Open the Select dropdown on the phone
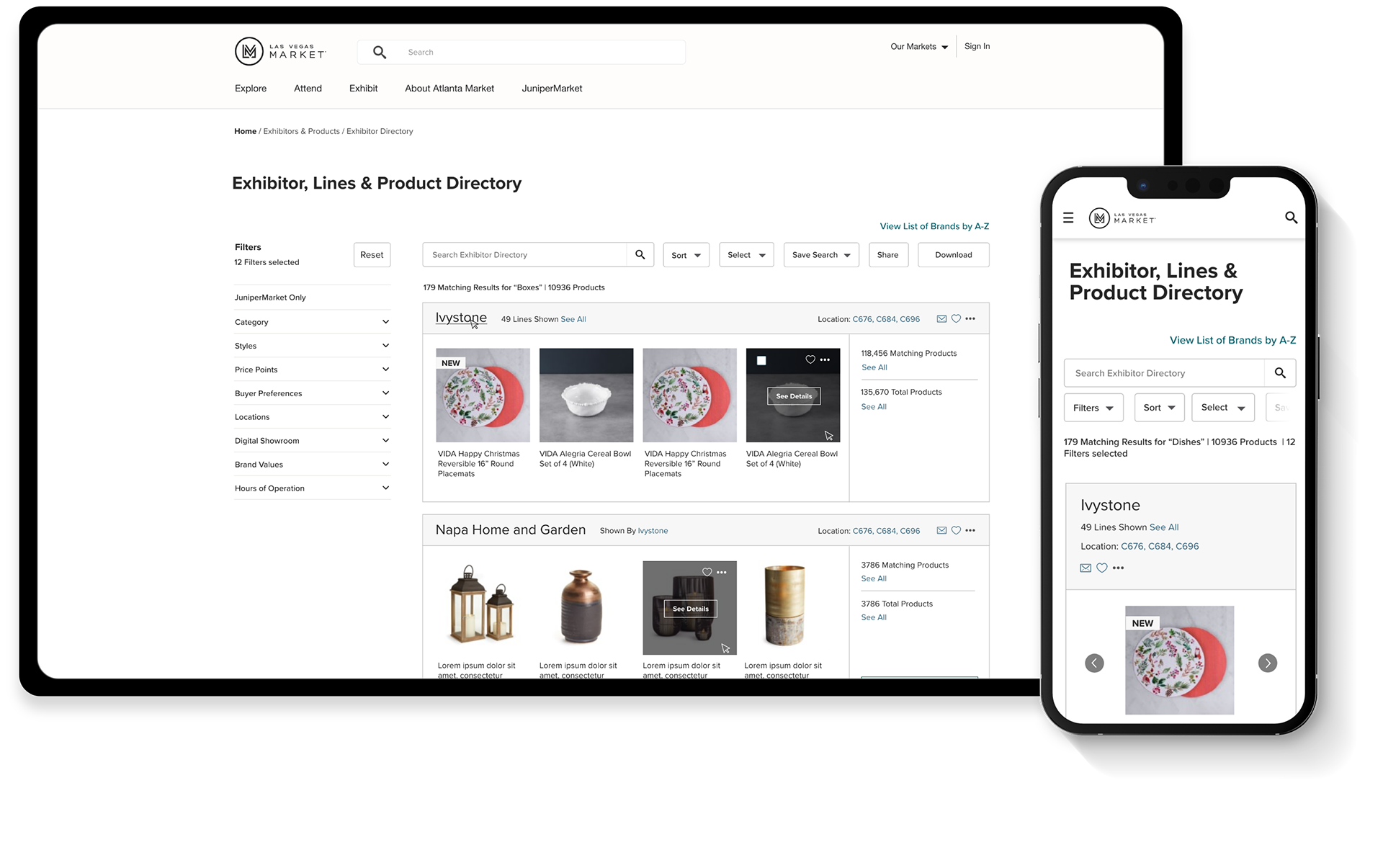This screenshot has height=868, width=1383. click(1223, 408)
